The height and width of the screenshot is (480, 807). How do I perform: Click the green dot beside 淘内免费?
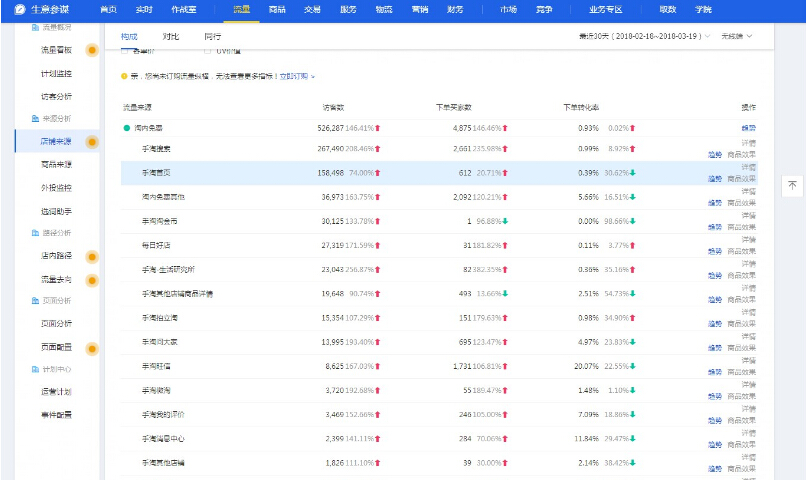[x=127, y=128]
